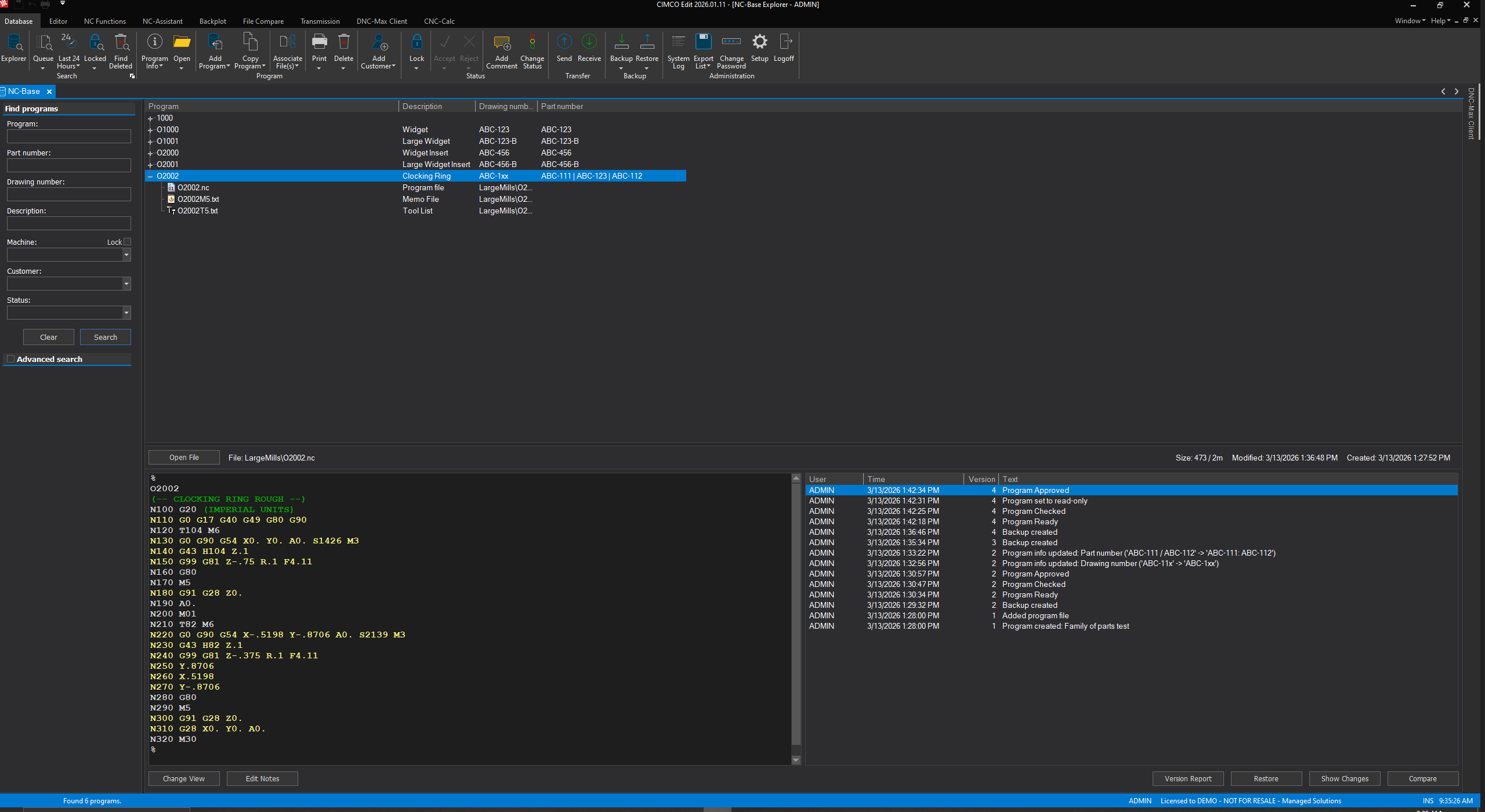Expand the O2000 program node
The height and width of the screenshot is (812, 1485).
[150, 154]
